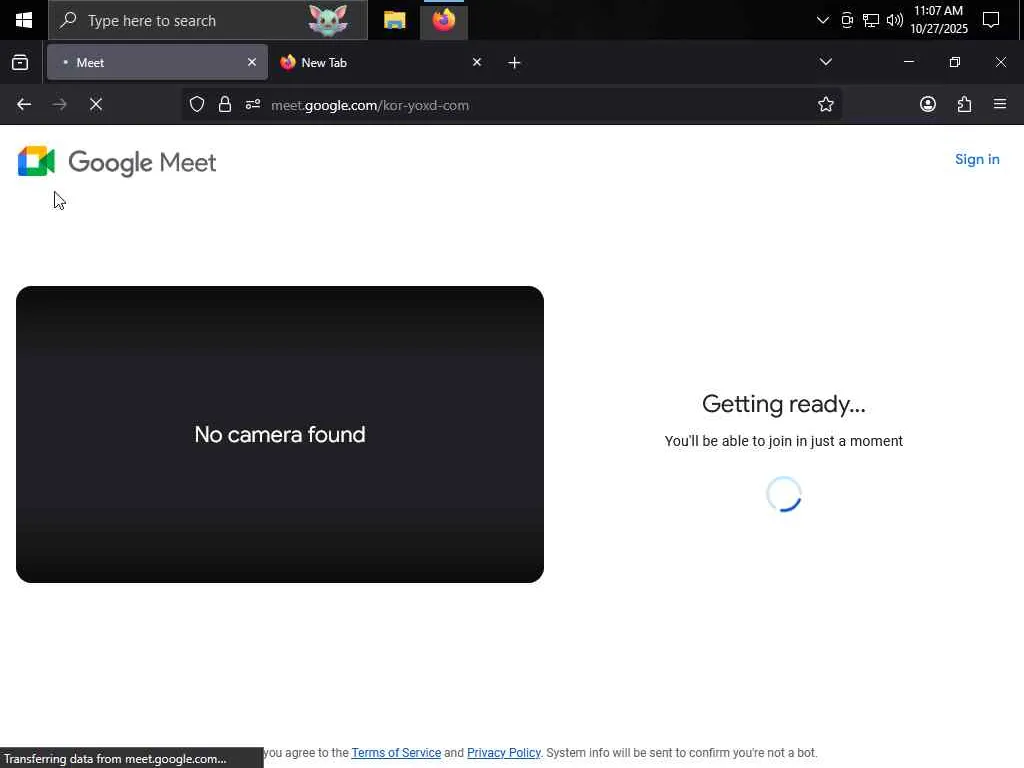Show hidden system tray icons
The image size is (1024, 768).
click(822, 20)
